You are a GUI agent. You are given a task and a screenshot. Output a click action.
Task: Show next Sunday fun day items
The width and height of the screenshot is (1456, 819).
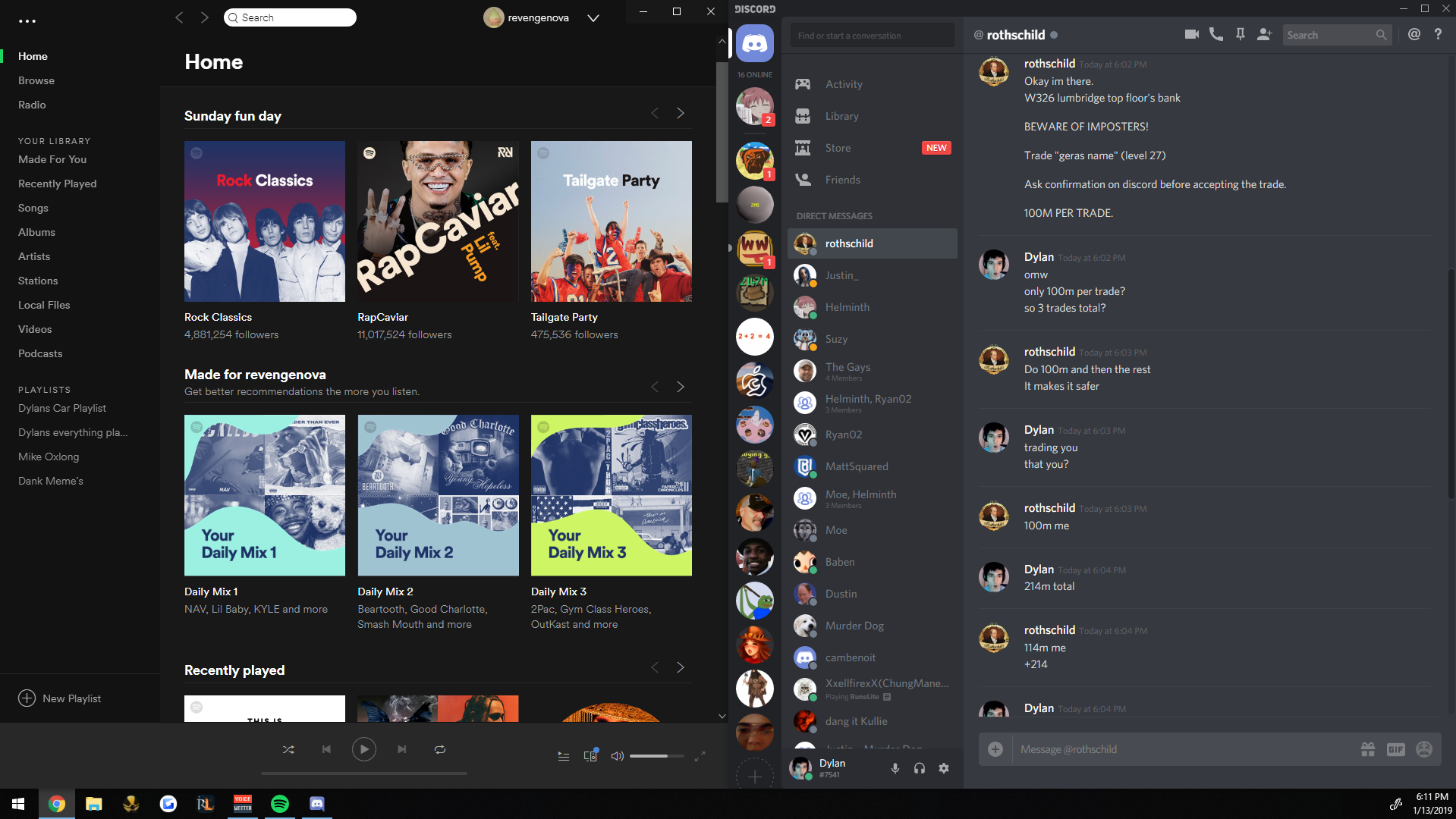click(681, 113)
